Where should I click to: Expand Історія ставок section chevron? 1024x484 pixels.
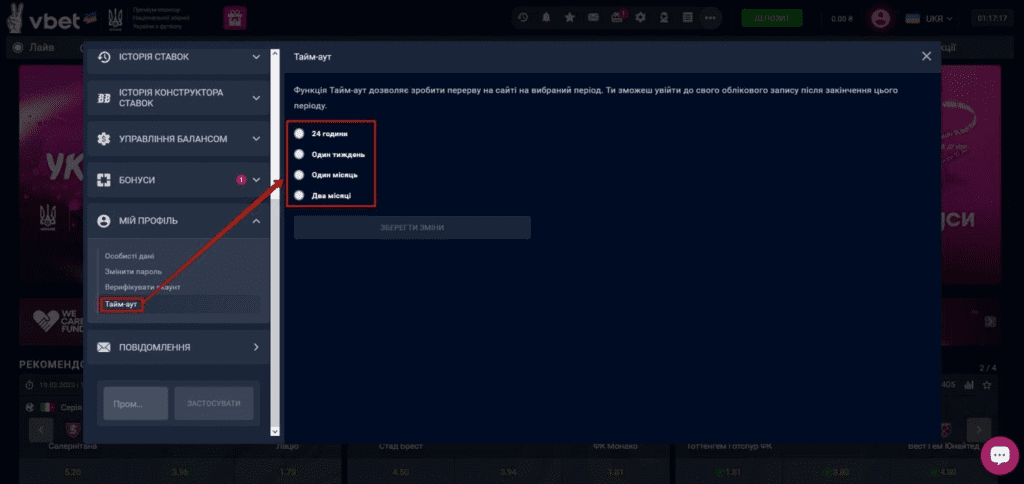pyautogui.click(x=256, y=57)
